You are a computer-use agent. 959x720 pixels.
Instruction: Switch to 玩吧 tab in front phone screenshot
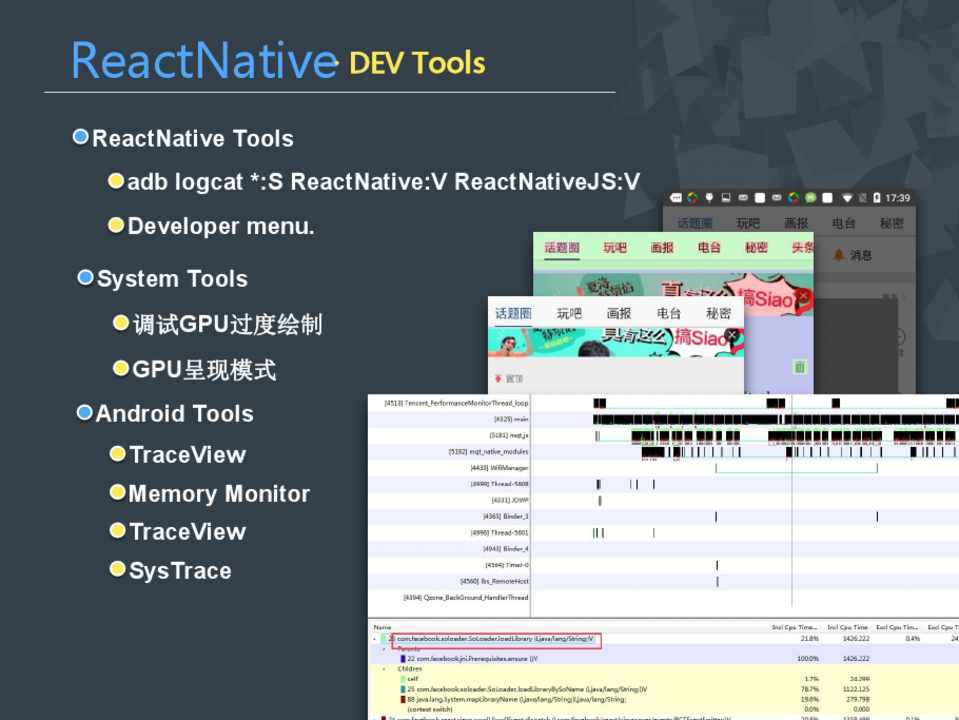[569, 313]
